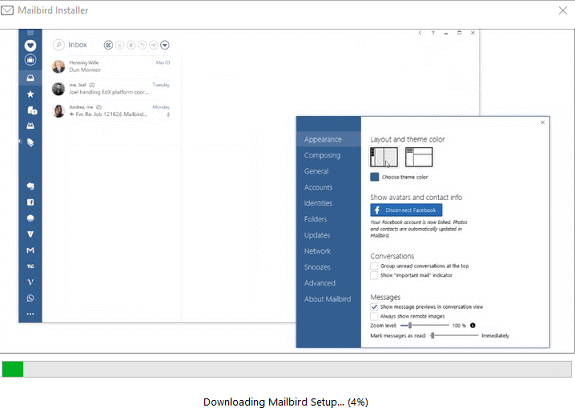The image size is (575, 412).
Task: Select the Appearance settings tab
Action: 329,139
